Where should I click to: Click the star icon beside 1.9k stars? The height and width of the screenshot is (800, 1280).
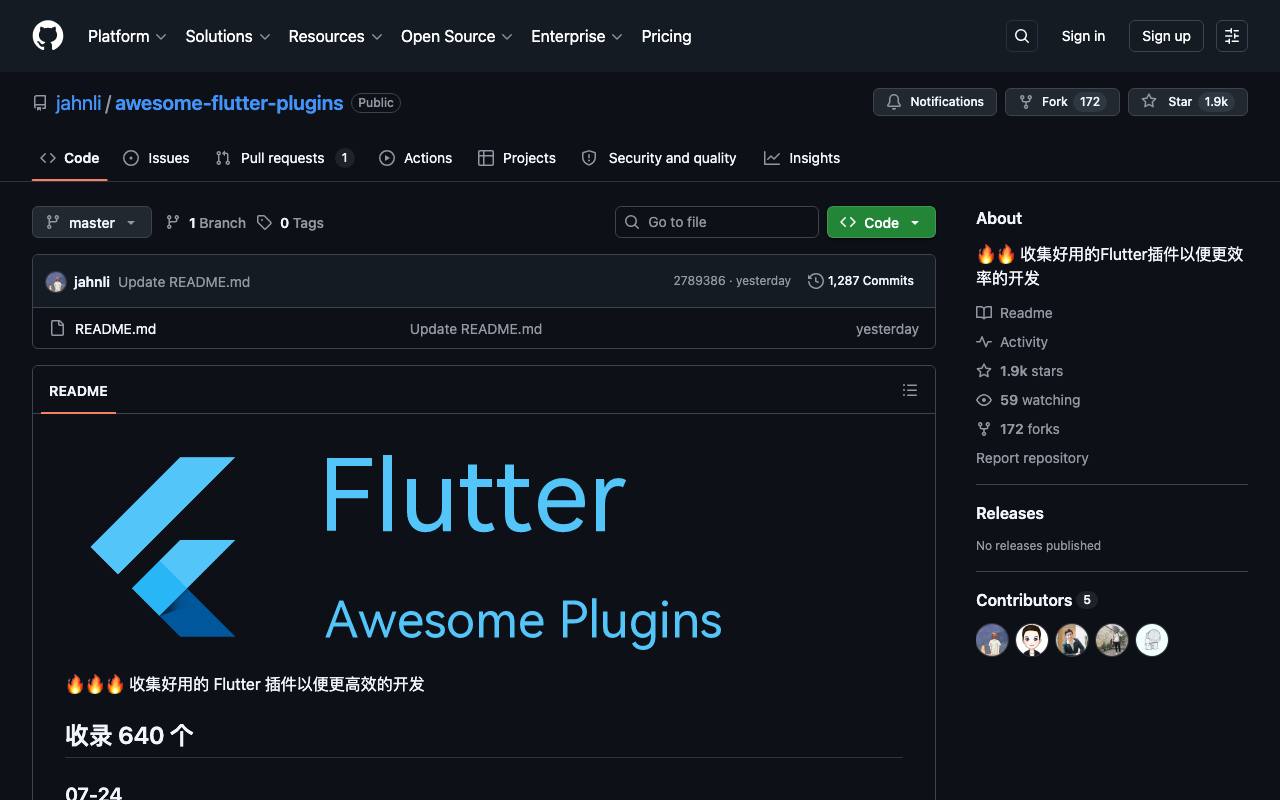click(x=984, y=371)
